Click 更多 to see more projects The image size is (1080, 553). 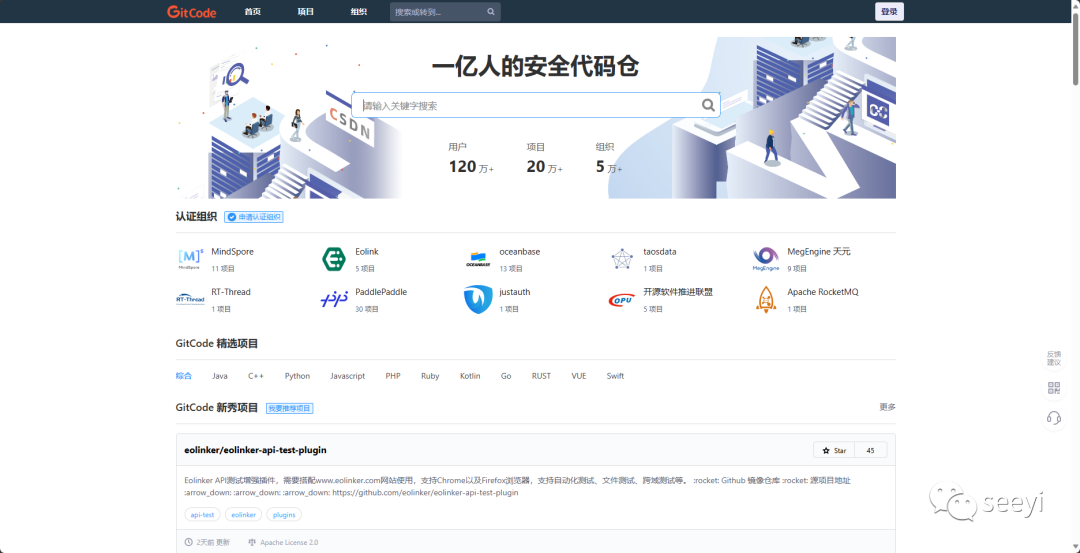[x=888, y=407]
